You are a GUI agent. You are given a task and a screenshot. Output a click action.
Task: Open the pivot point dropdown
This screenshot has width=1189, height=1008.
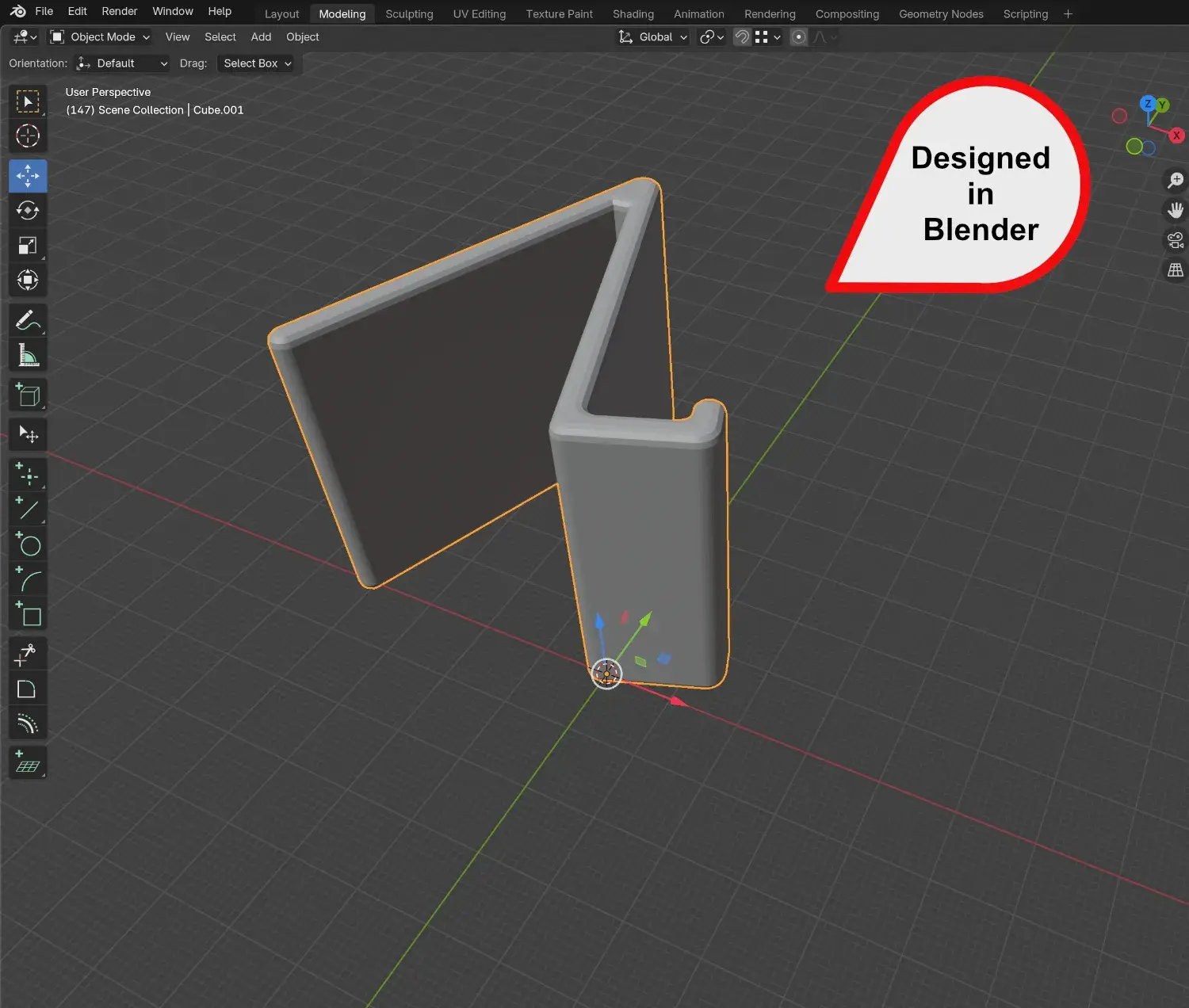712,37
